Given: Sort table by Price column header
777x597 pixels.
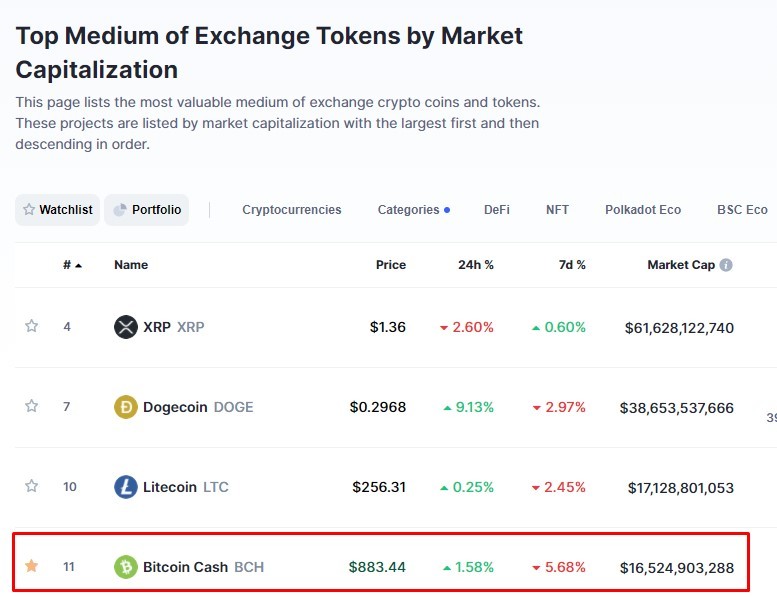Looking at the screenshot, I should click(390, 265).
